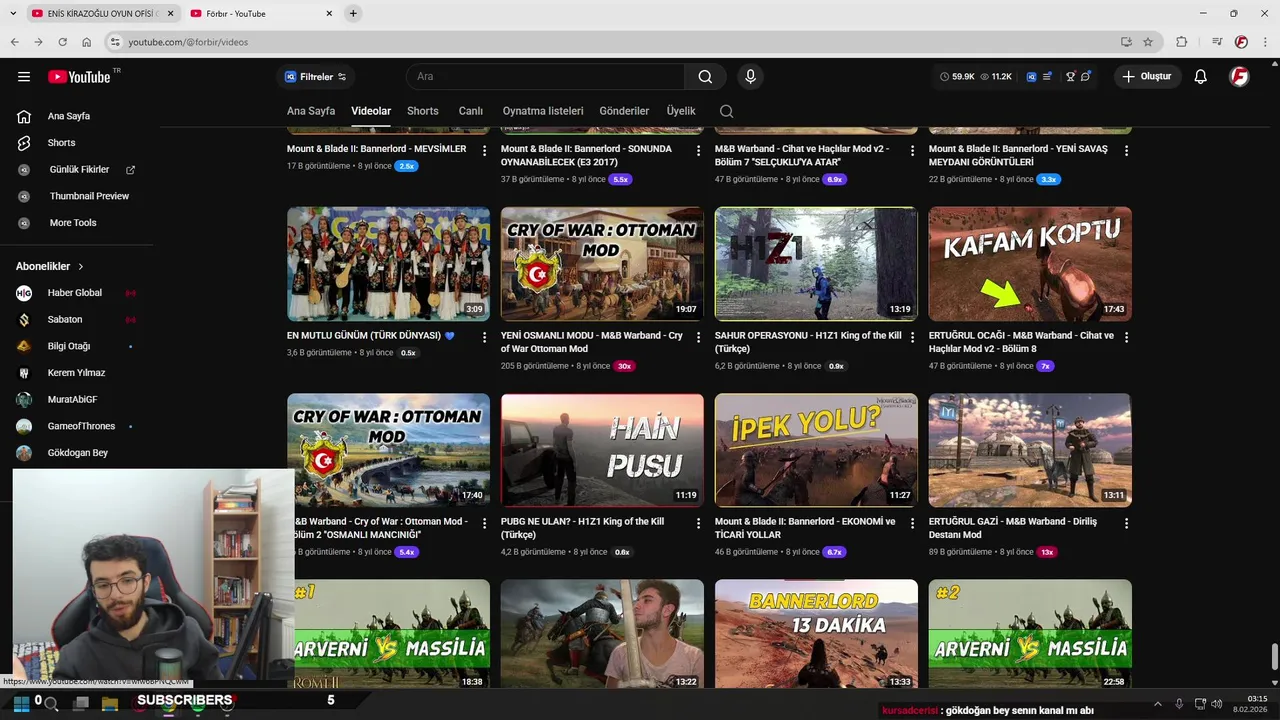Click the taskbar microphone icon

(1179, 704)
